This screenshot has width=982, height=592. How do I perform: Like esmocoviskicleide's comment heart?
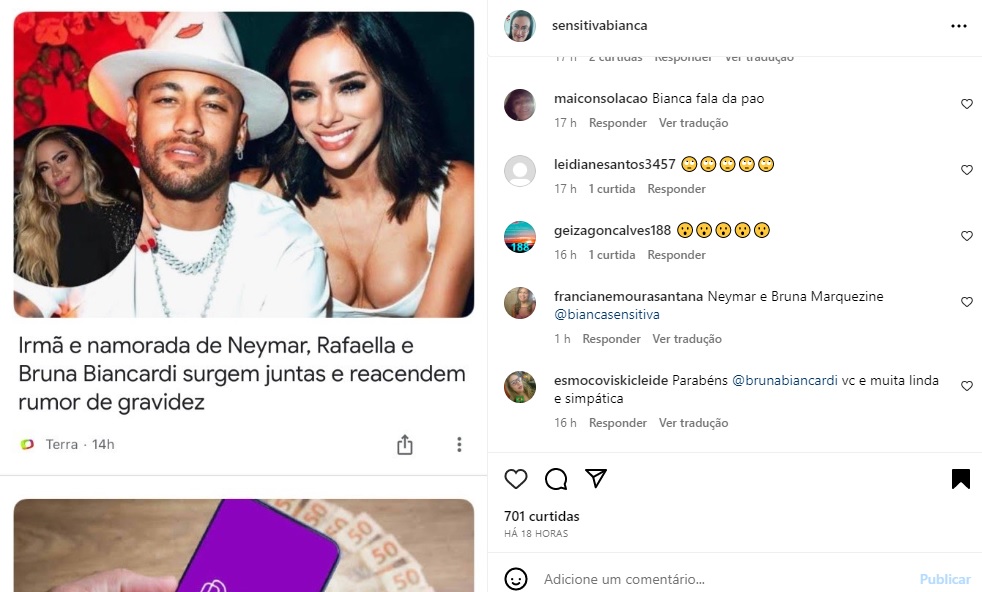coord(966,386)
